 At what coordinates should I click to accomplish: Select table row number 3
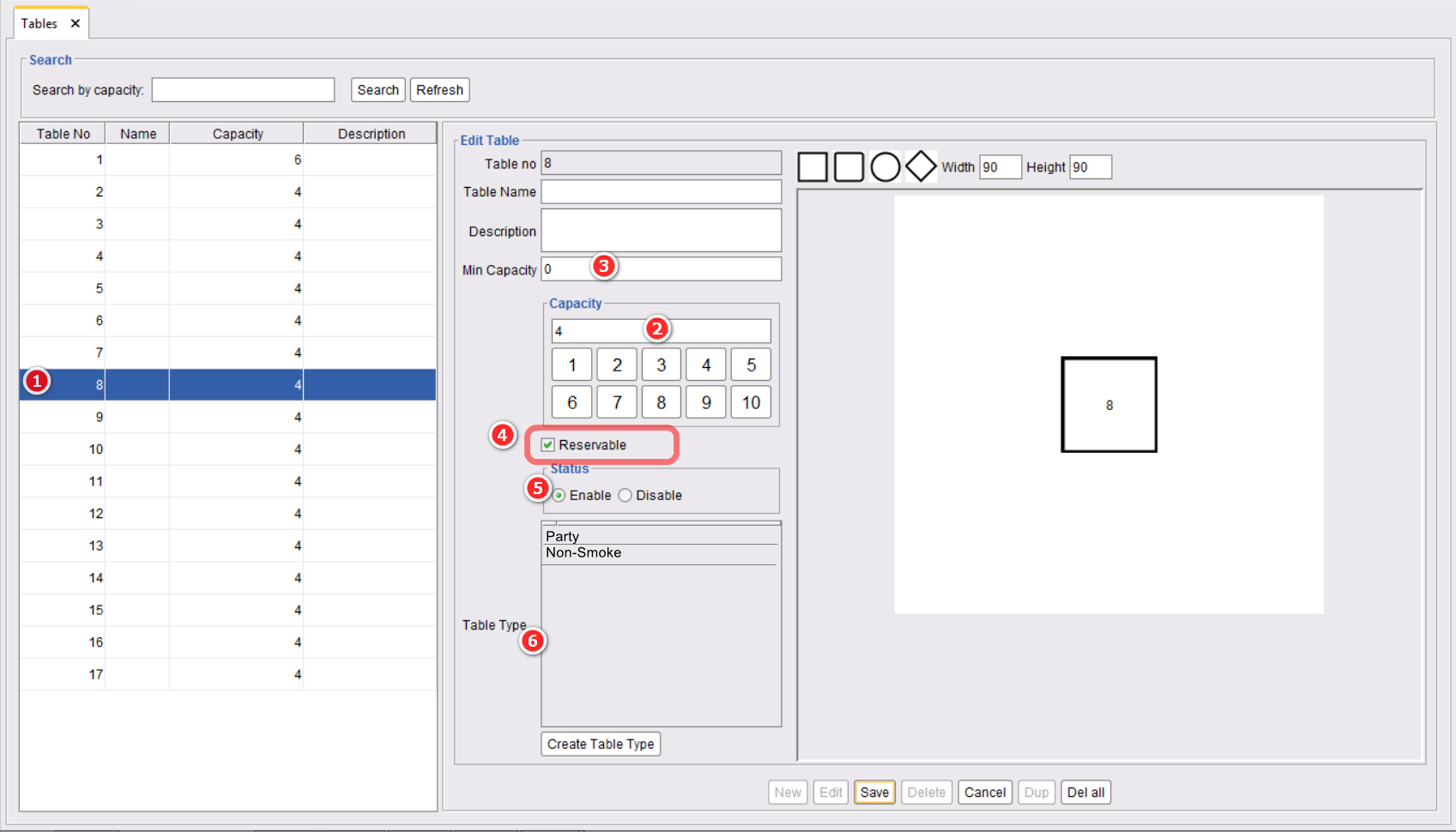coord(228,224)
